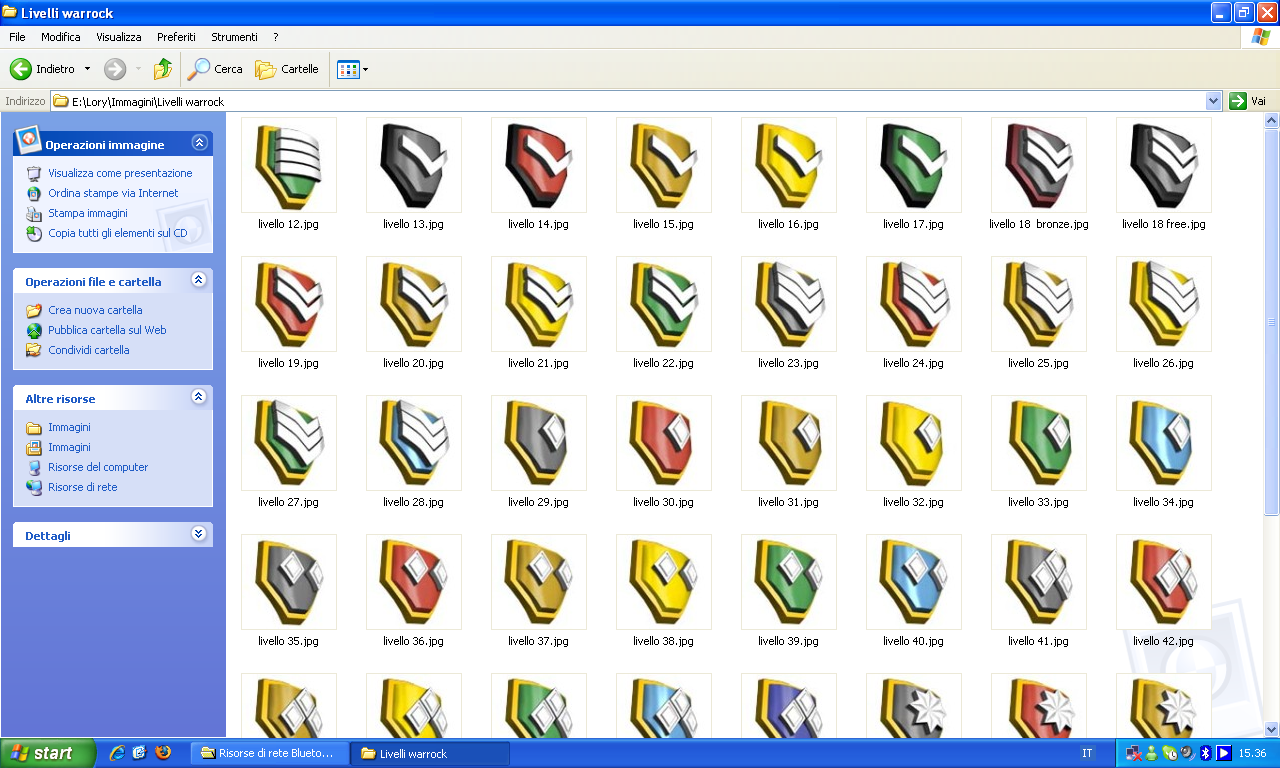
Task: Click the Bluetooth tray icon
Action: point(1206,753)
